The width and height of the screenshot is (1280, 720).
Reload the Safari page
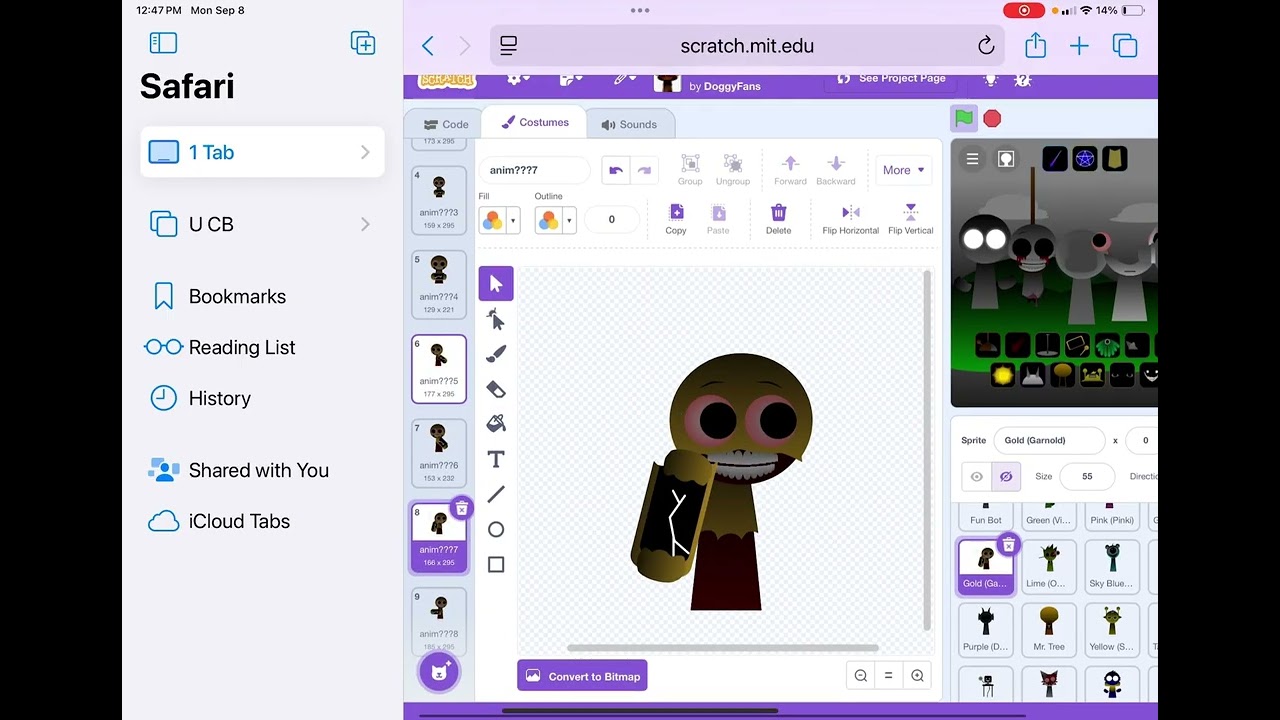tap(986, 46)
